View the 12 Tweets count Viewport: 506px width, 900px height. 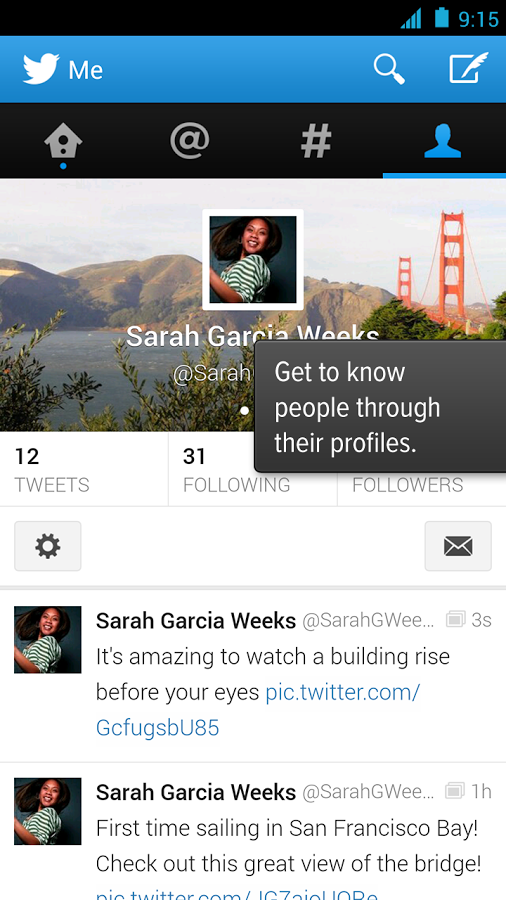[x=84, y=470]
